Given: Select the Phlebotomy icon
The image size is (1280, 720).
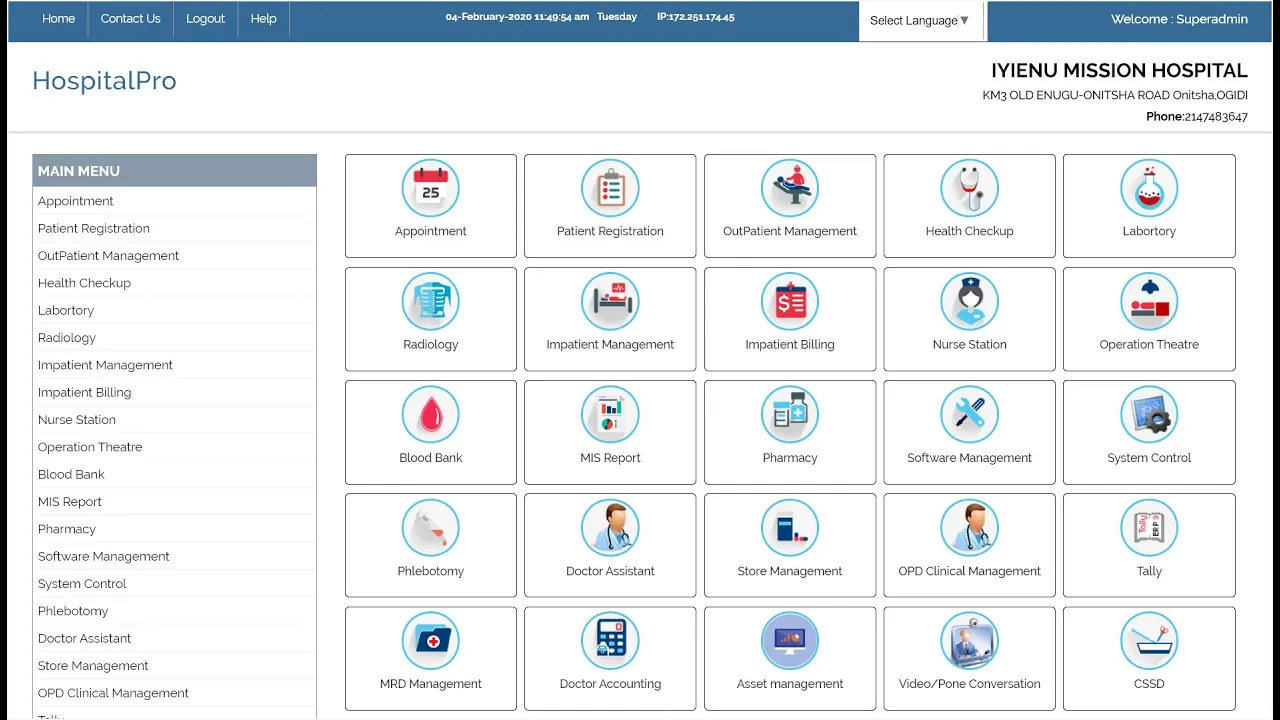Looking at the screenshot, I should click(431, 527).
